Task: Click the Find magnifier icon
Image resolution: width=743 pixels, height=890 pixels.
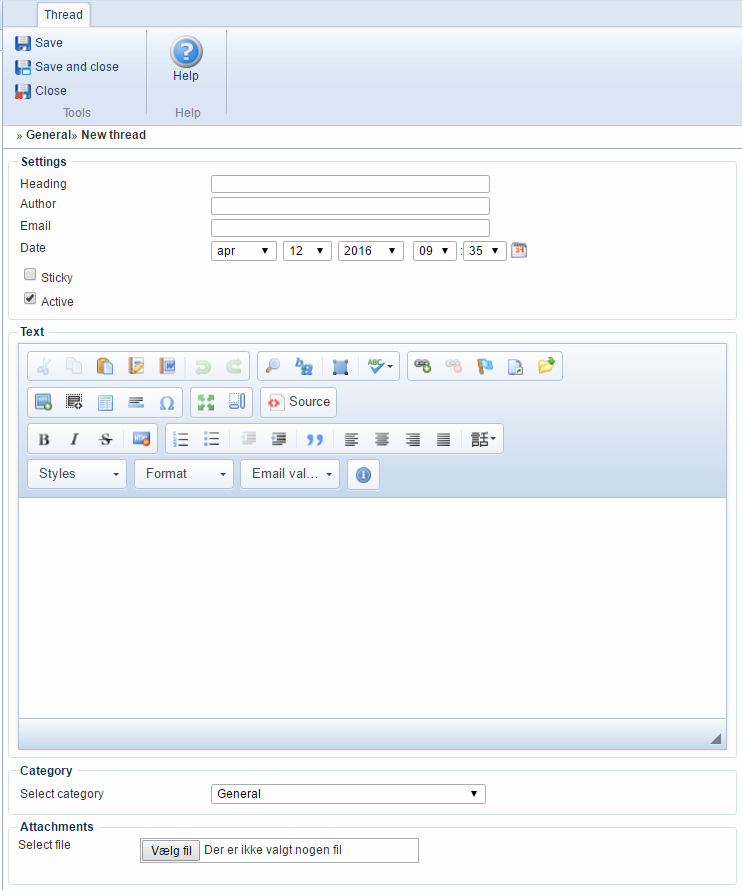Action: 273,367
